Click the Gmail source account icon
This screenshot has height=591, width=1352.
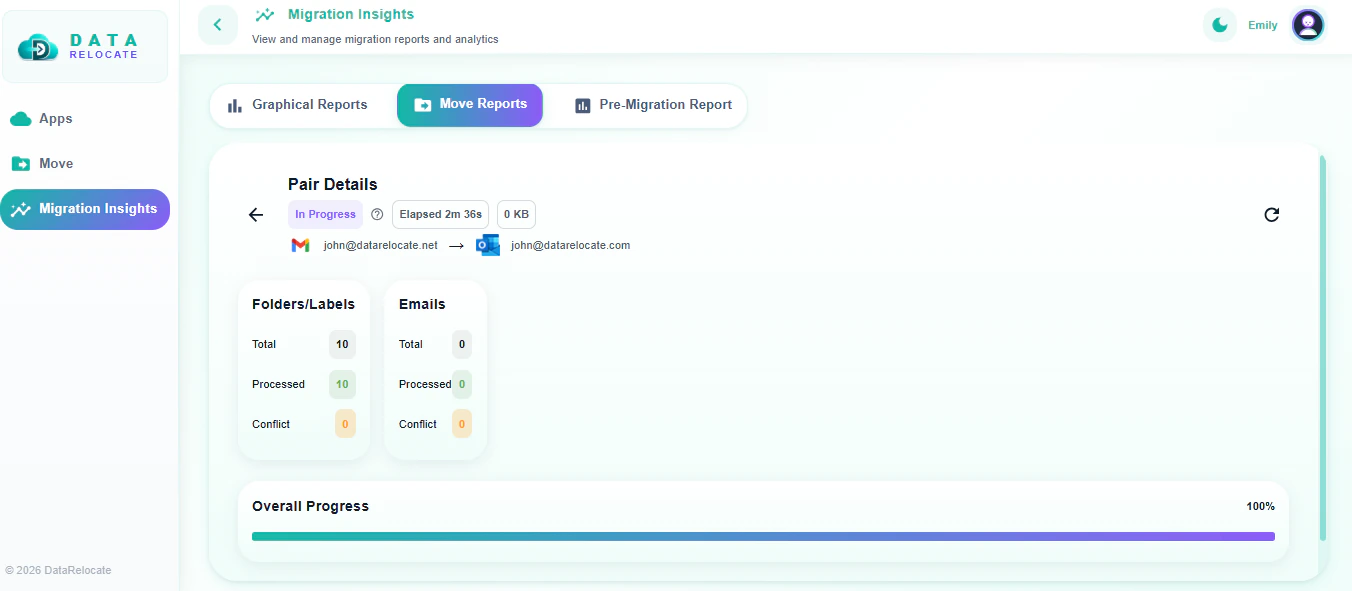tap(301, 246)
